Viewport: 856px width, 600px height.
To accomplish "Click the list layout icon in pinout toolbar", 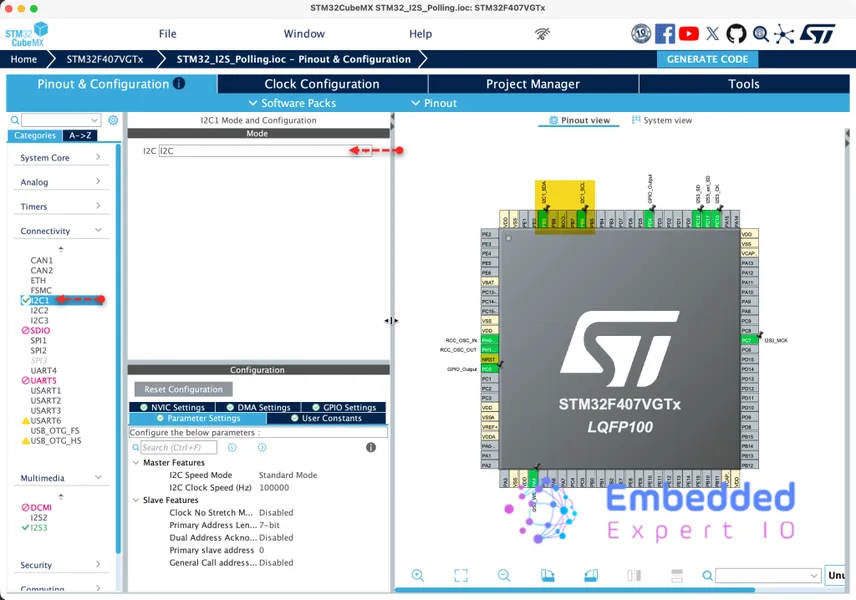I will (677, 575).
